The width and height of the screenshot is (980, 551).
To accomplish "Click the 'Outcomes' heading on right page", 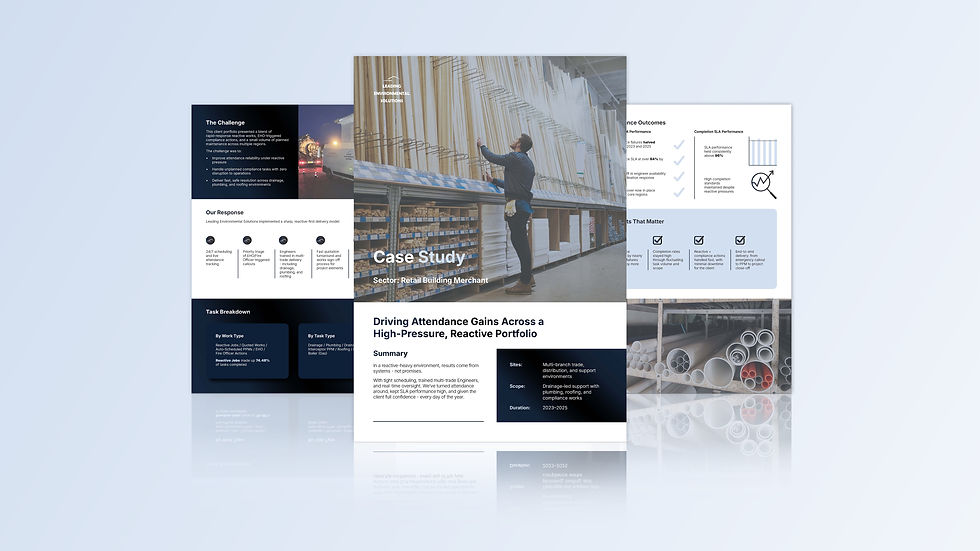I will coord(646,123).
